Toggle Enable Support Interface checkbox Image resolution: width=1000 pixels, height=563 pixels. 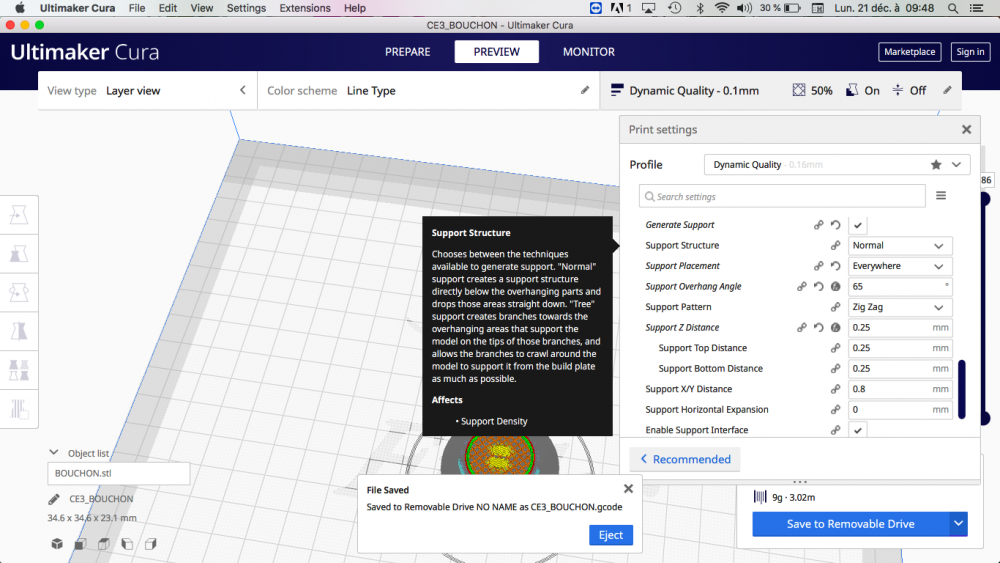(858, 430)
